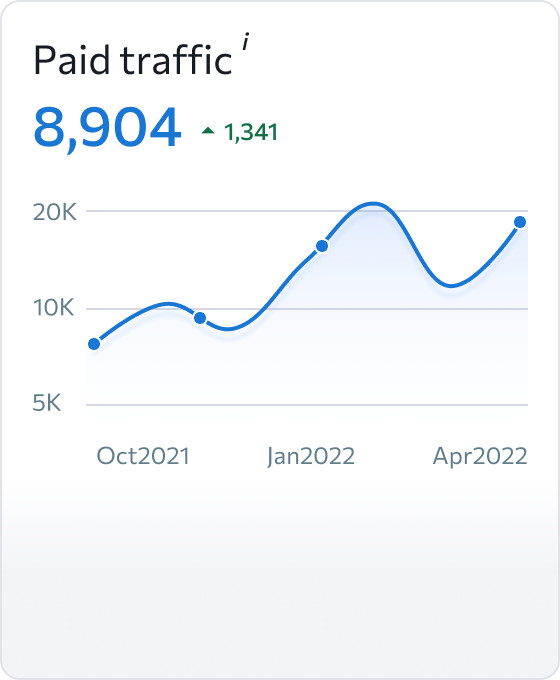Select the last data point at Apr2022
560x680 pixels.
(x=520, y=222)
